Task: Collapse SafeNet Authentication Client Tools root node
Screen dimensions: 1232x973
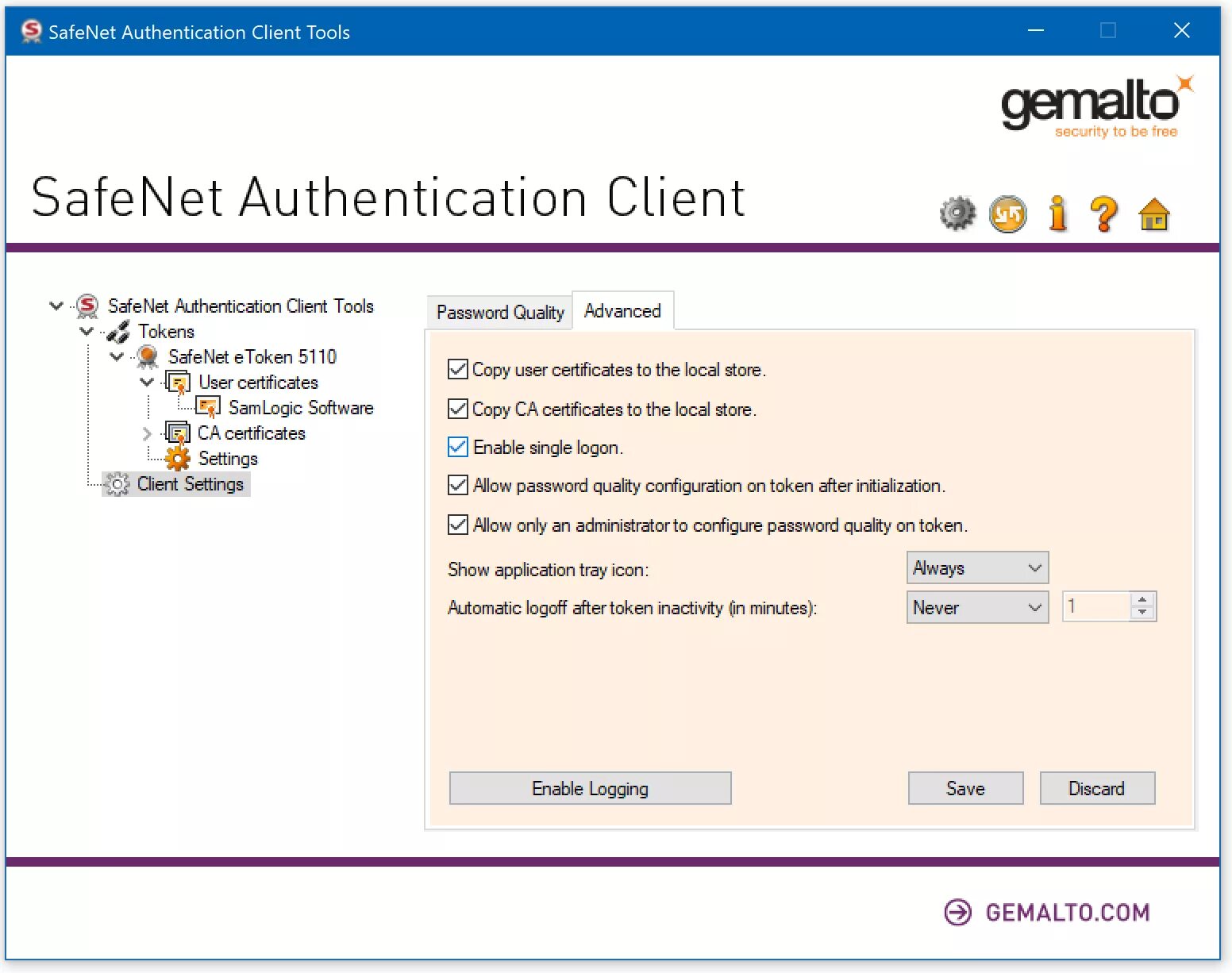Action: (x=56, y=306)
